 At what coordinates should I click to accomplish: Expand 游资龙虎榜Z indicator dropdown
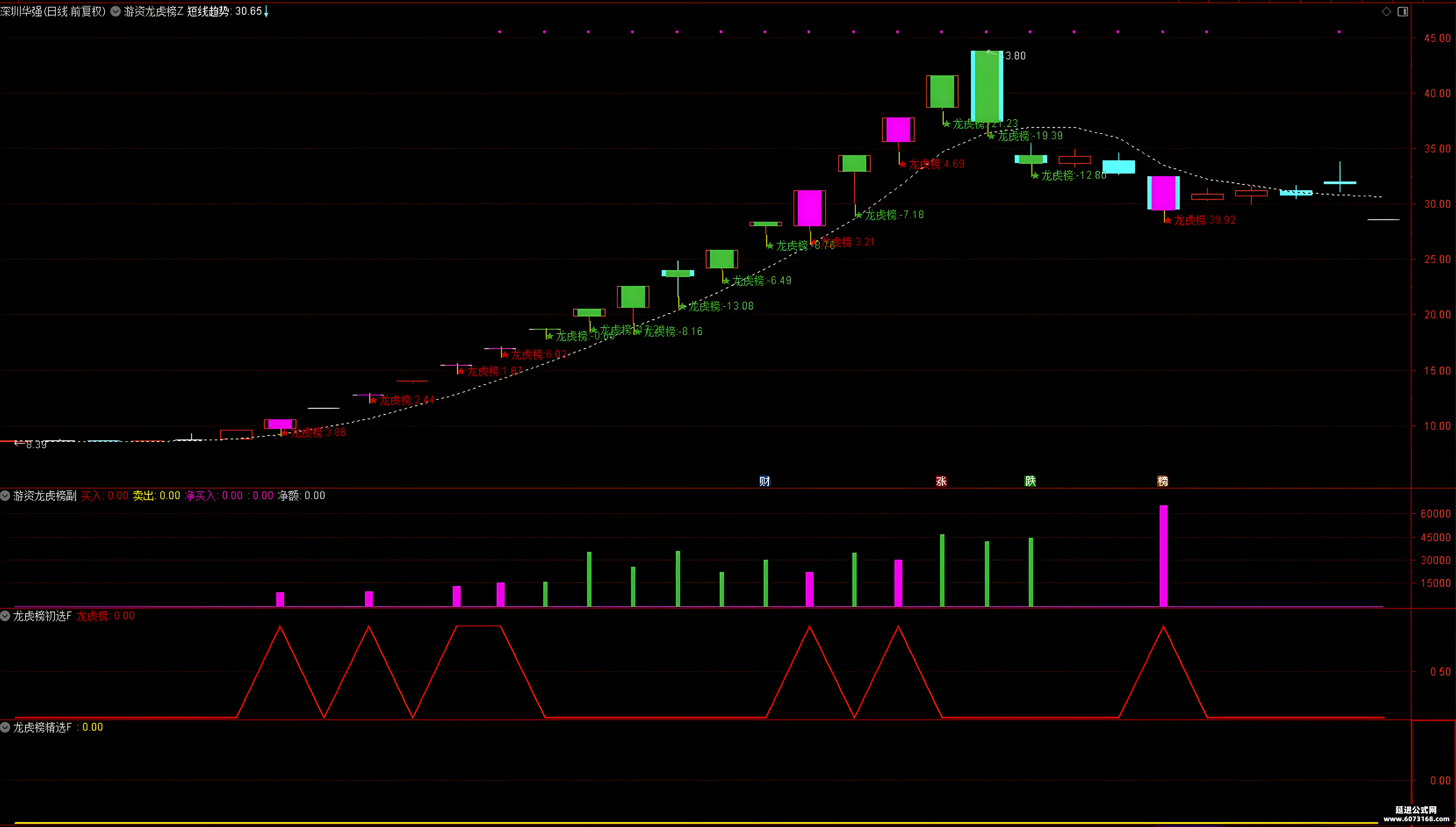click(x=115, y=11)
